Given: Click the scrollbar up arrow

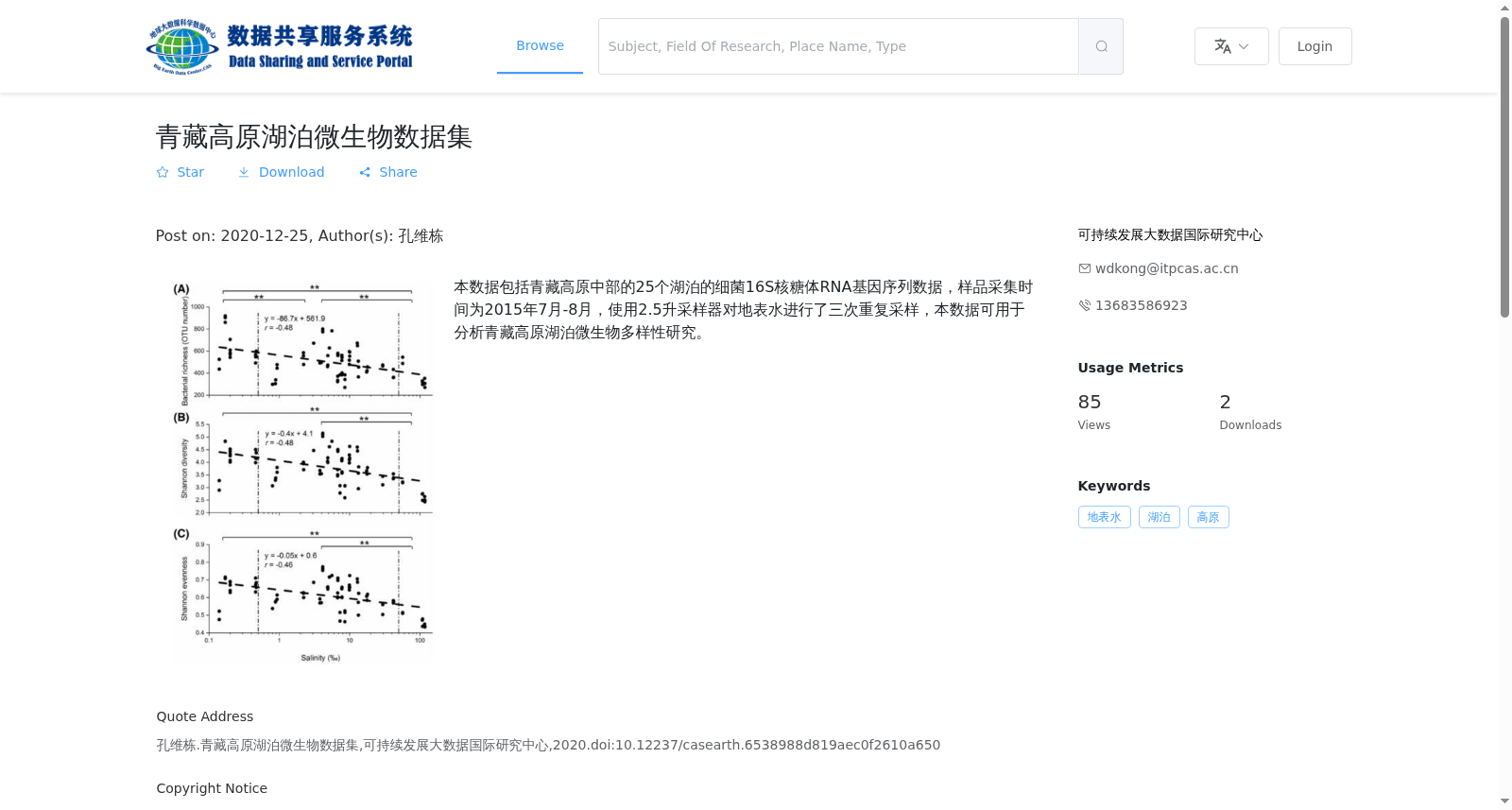Looking at the screenshot, I should coord(1504,7).
